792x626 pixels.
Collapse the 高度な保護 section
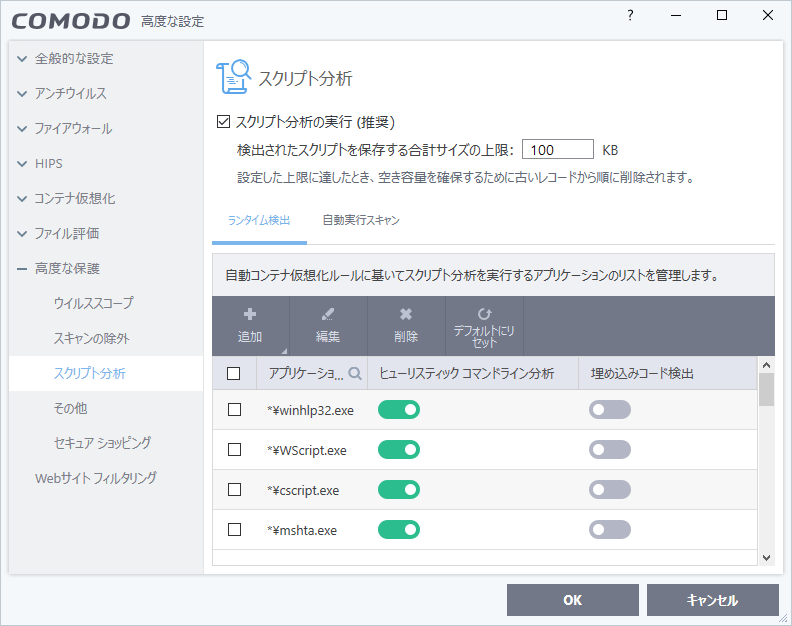22,269
